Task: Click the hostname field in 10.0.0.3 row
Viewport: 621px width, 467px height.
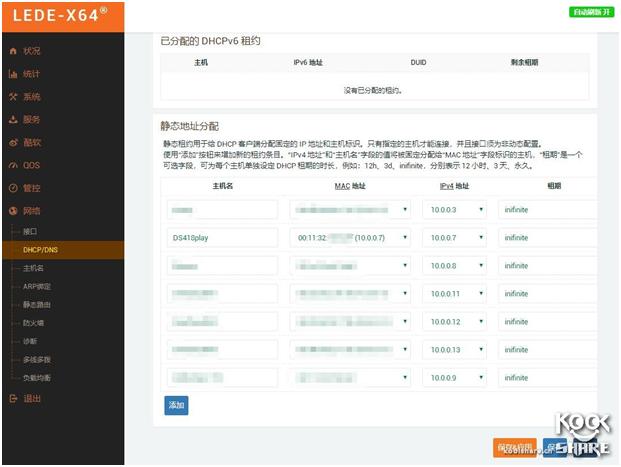Action: point(222,210)
